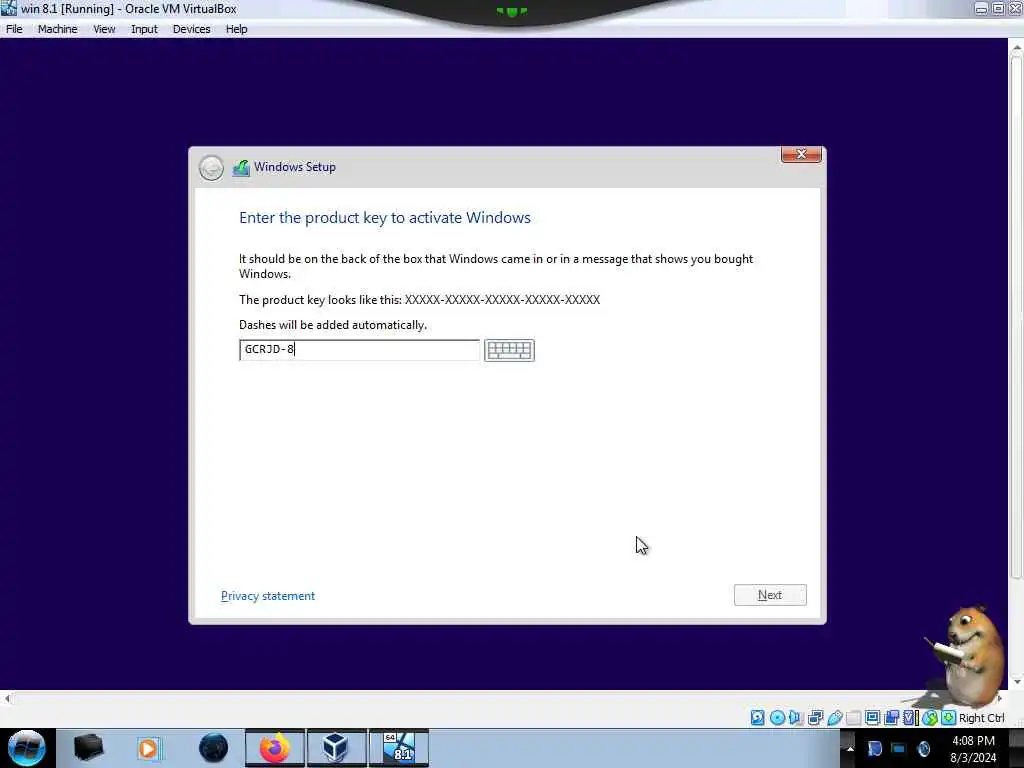Click the black box taskbar icon
The image size is (1024, 768).
[x=88, y=748]
